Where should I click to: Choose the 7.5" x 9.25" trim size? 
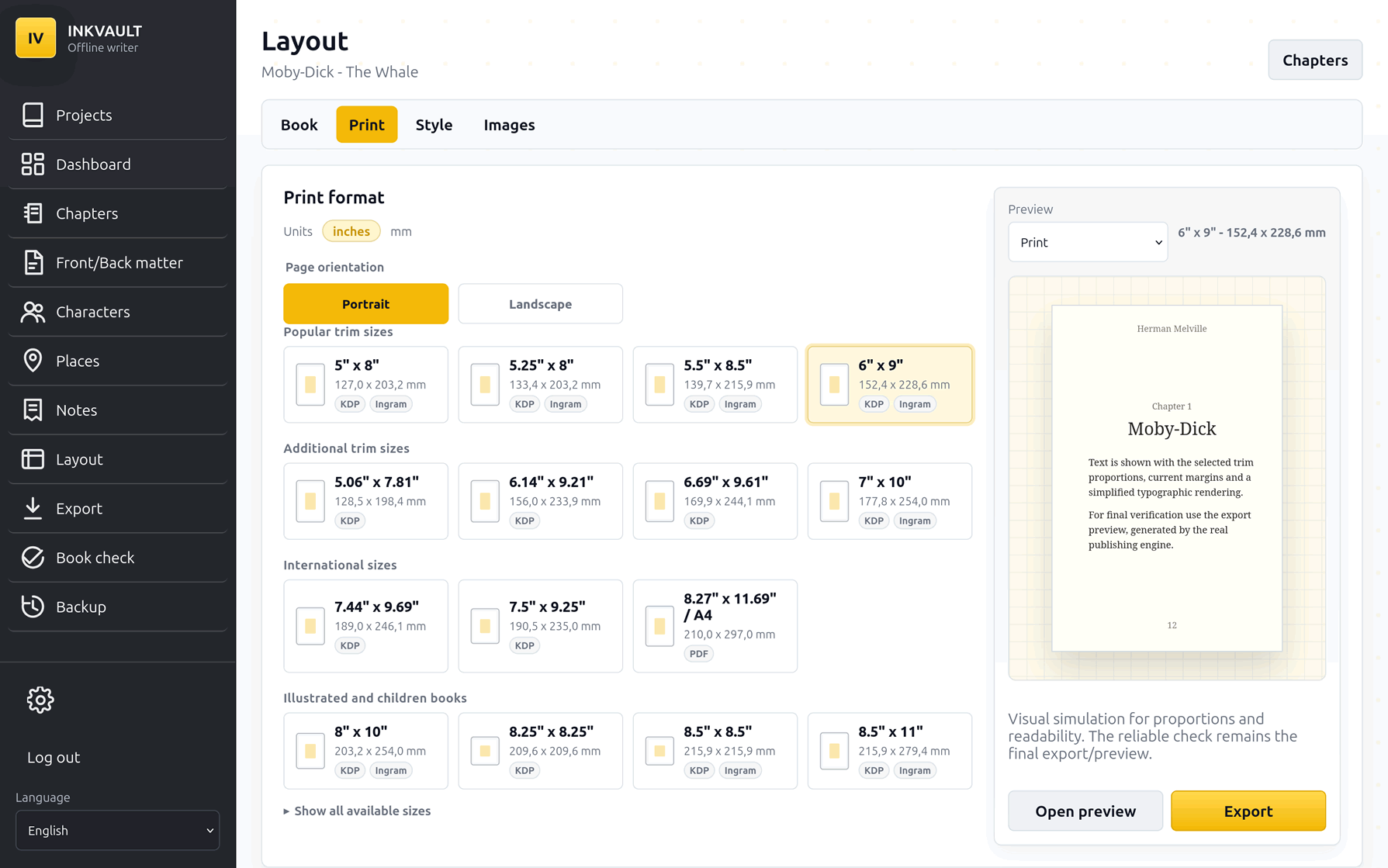tap(540, 625)
